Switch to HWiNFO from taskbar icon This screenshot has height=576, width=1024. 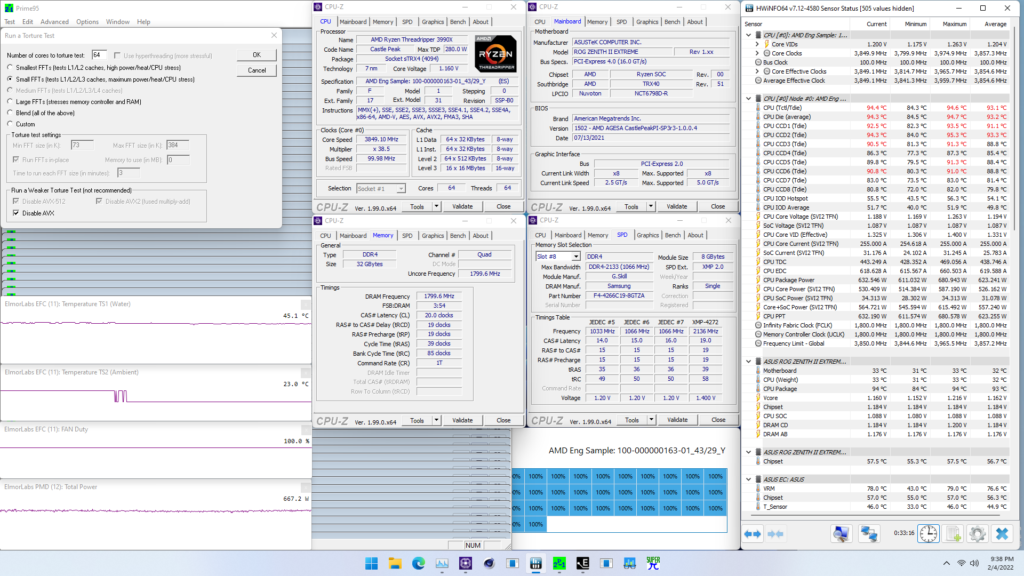pyautogui.click(x=536, y=563)
